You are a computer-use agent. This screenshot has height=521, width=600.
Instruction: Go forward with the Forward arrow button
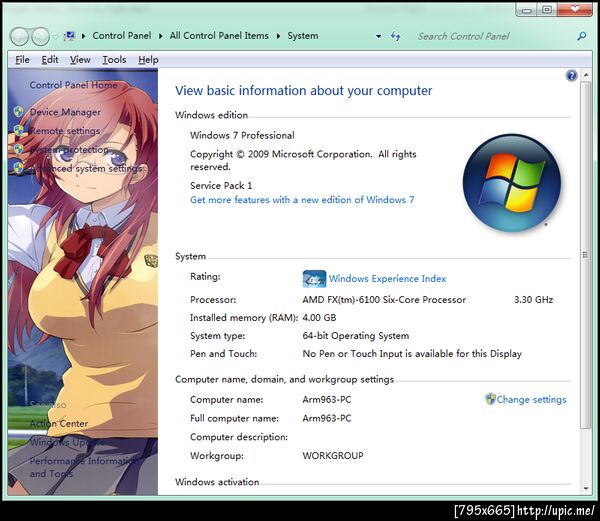point(40,36)
